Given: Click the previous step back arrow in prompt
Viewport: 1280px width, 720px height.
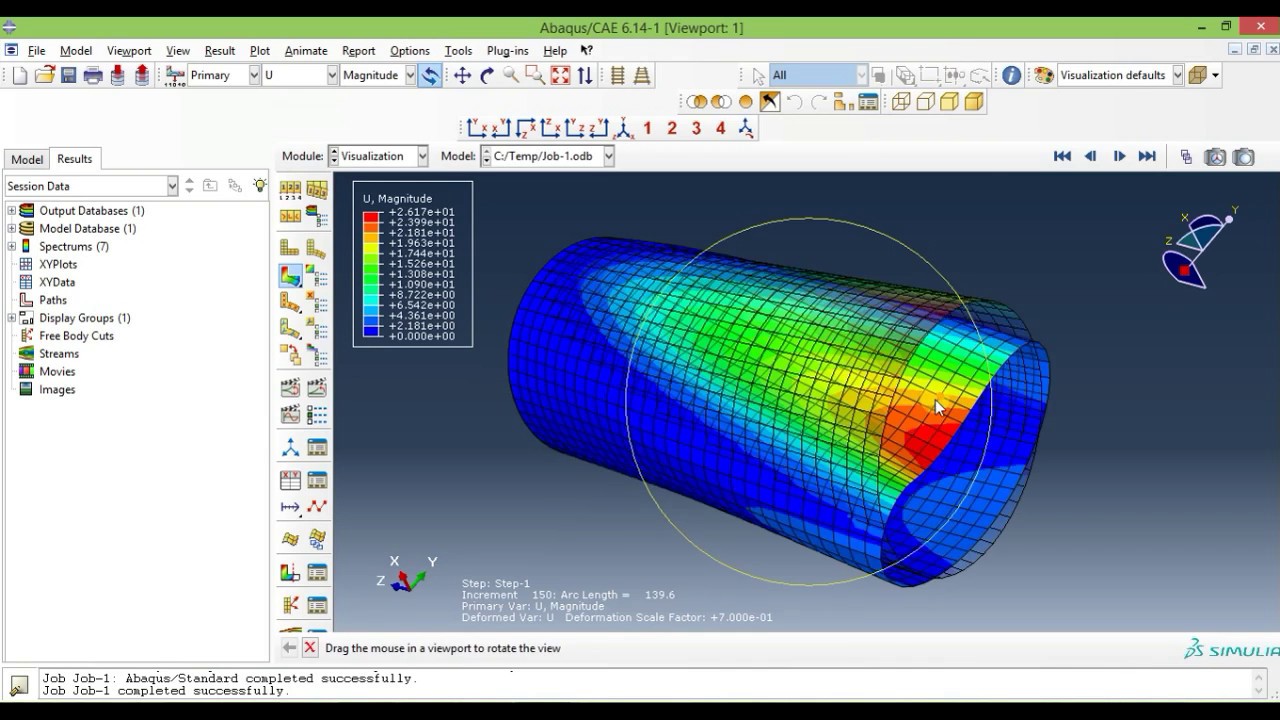Looking at the screenshot, I should click(289, 648).
